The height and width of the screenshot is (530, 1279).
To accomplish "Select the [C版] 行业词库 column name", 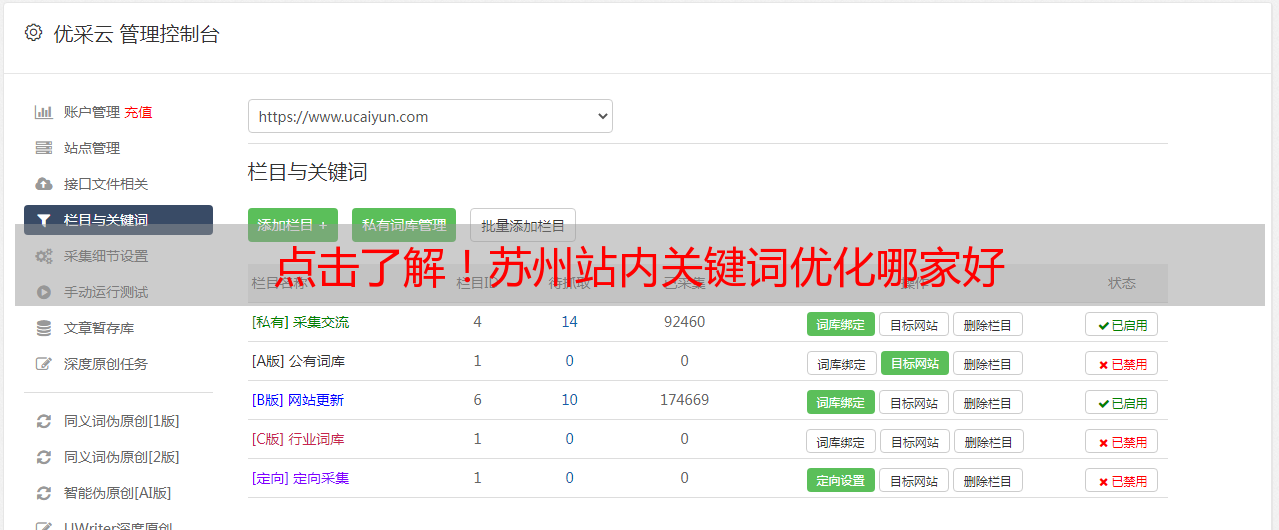I will click(x=298, y=439).
